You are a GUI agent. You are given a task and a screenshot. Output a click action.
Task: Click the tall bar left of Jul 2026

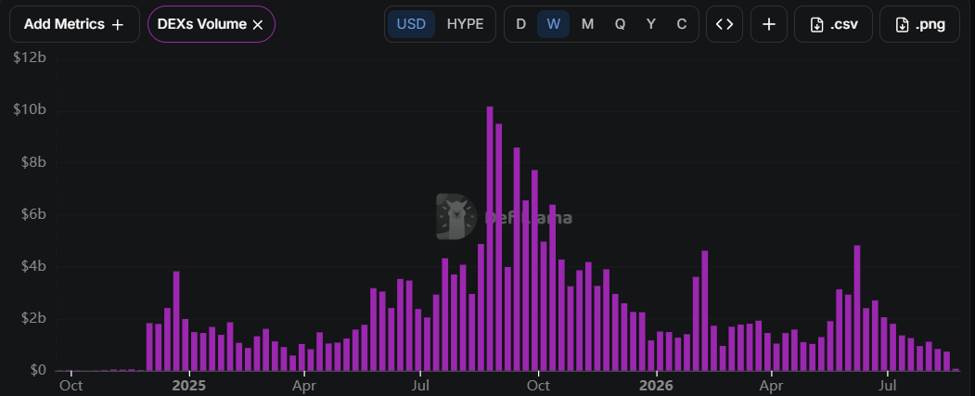[x=857, y=308]
